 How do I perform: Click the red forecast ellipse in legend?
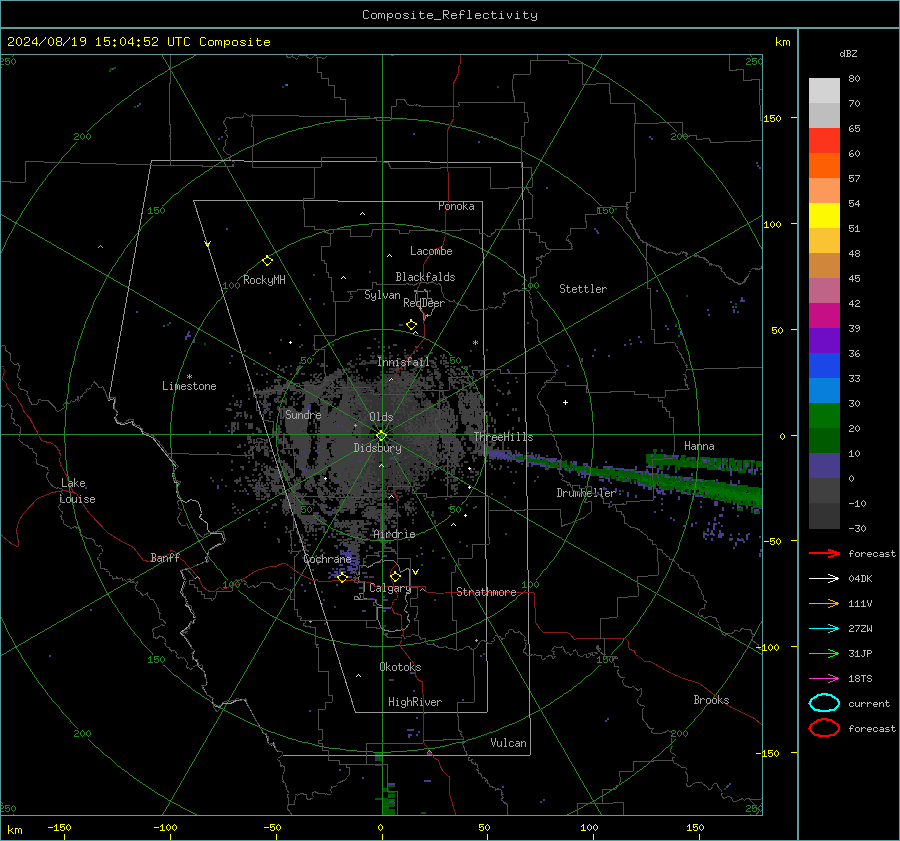pos(824,728)
